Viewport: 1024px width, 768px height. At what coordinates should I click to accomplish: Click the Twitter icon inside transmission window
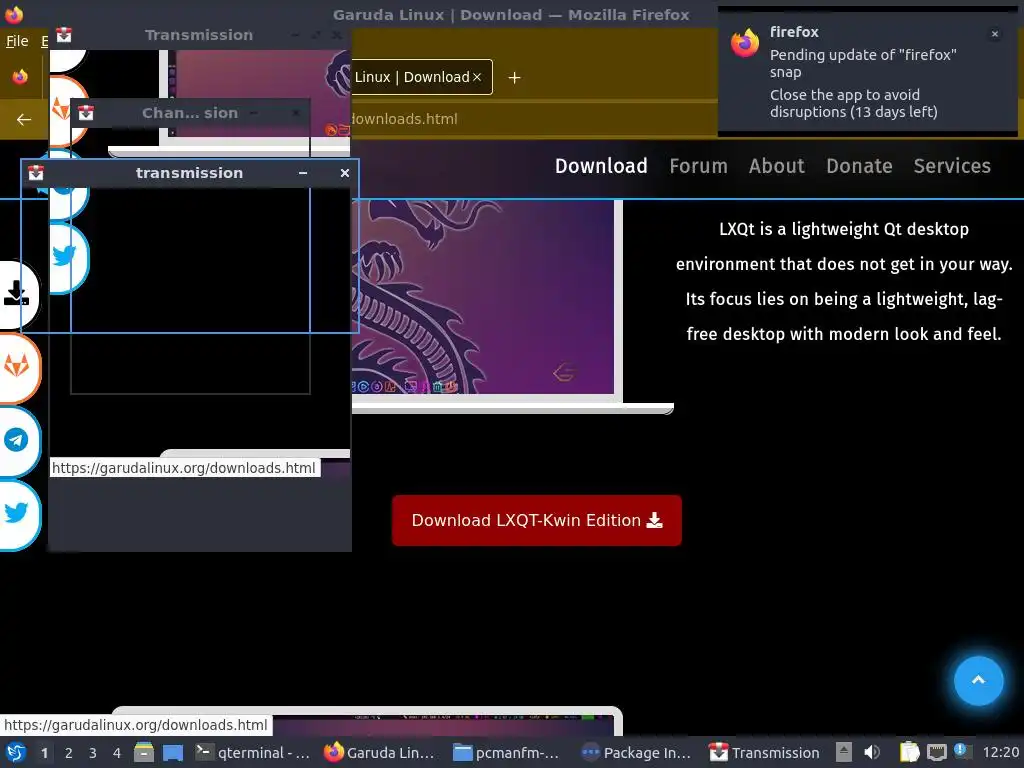click(x=65, y=256)
